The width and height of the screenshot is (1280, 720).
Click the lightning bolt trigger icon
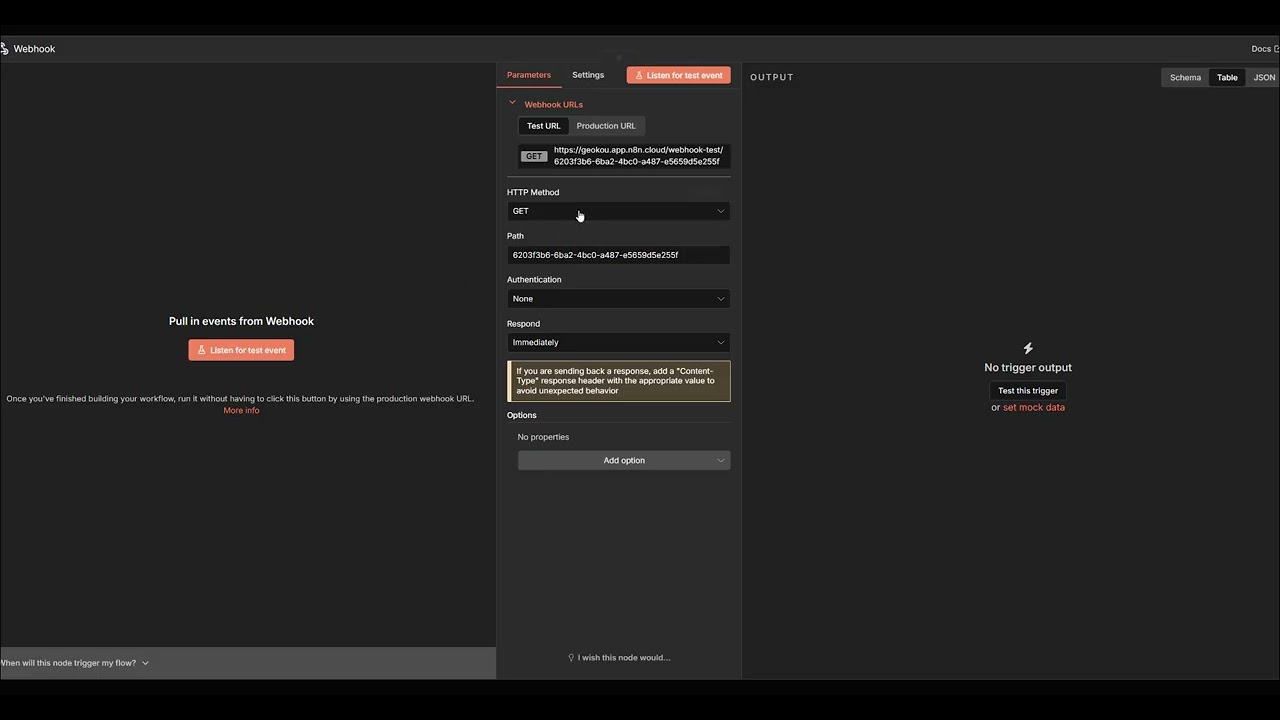[x=1028, y=348]
